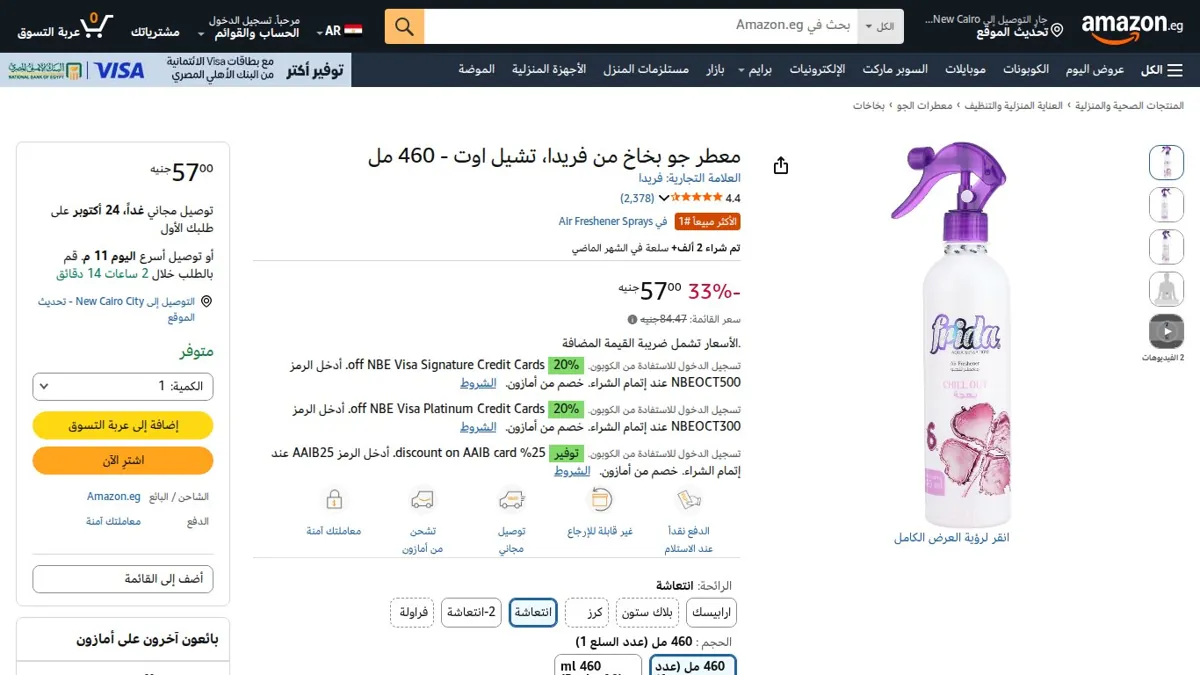This screenshot has width=1200, height=675.
Task: Open the 2,378 ratings link
Action: pyautogui.click(x=637, y=198)
